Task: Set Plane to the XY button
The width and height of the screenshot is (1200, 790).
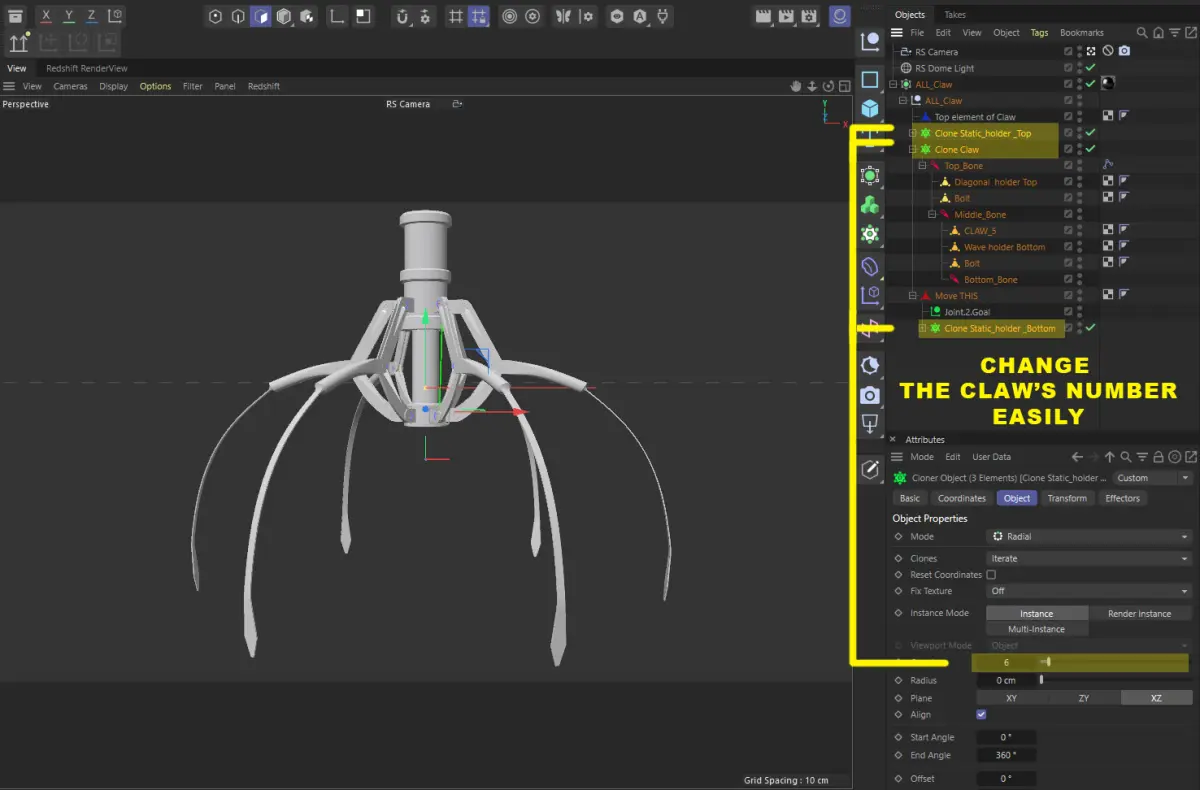Action: [x=1011, y=698]
